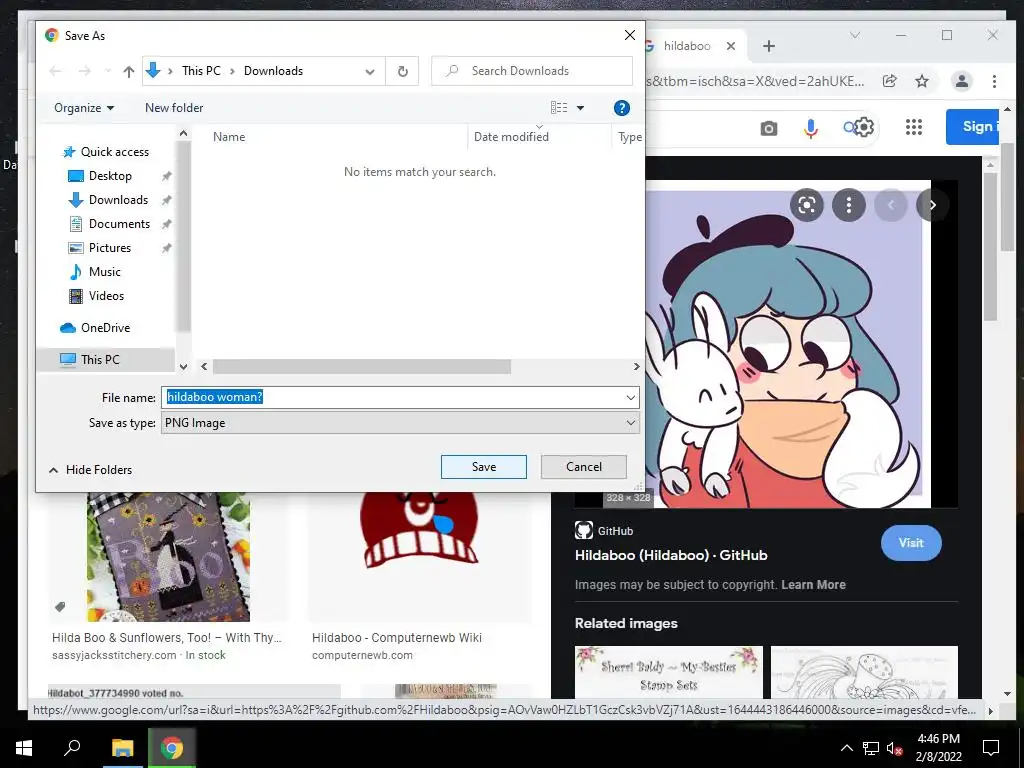Change view layout icon in Save As
This screenshot has height=768, width=1024.
pos(559,108)
